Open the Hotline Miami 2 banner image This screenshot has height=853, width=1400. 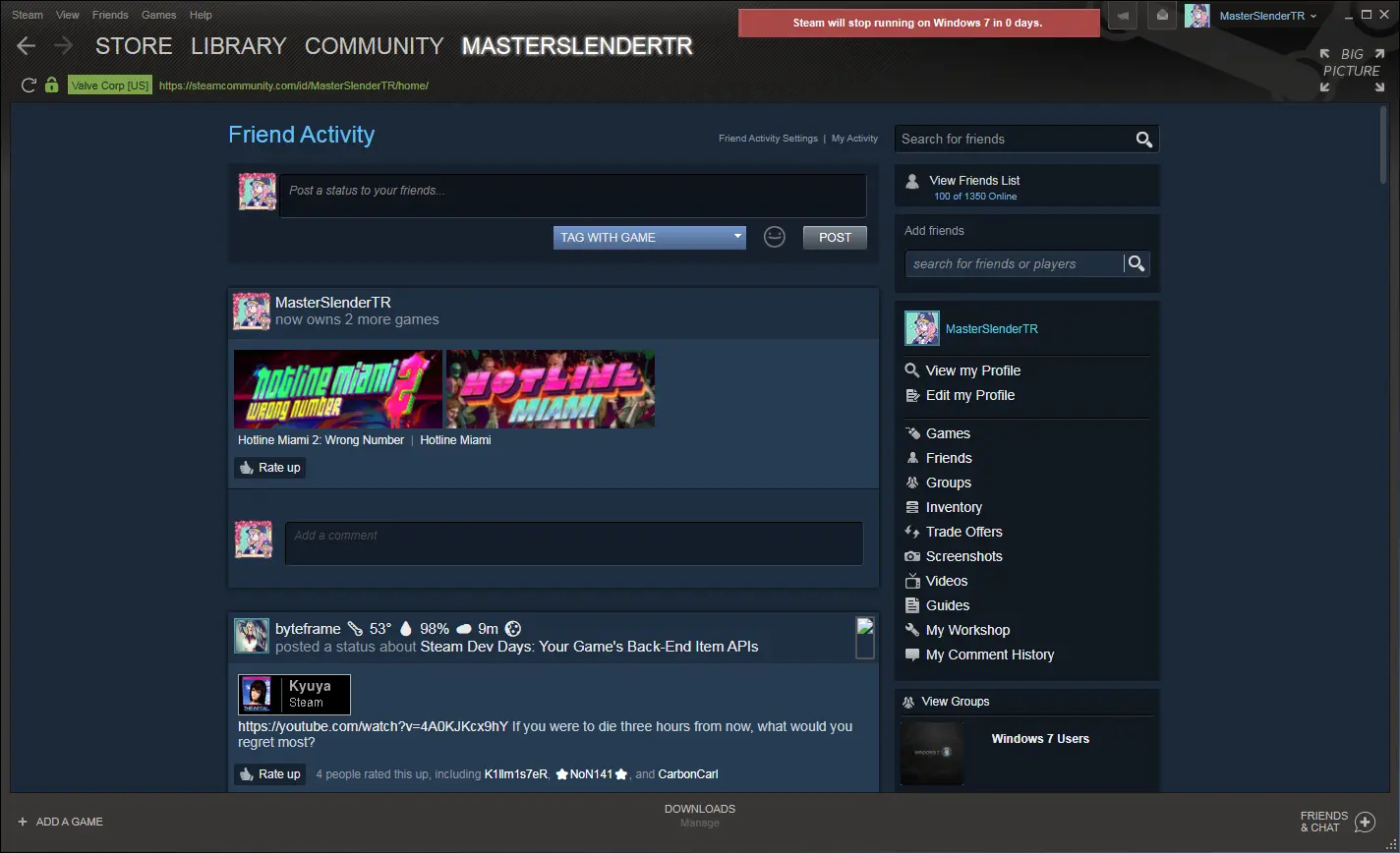[338, 389]
